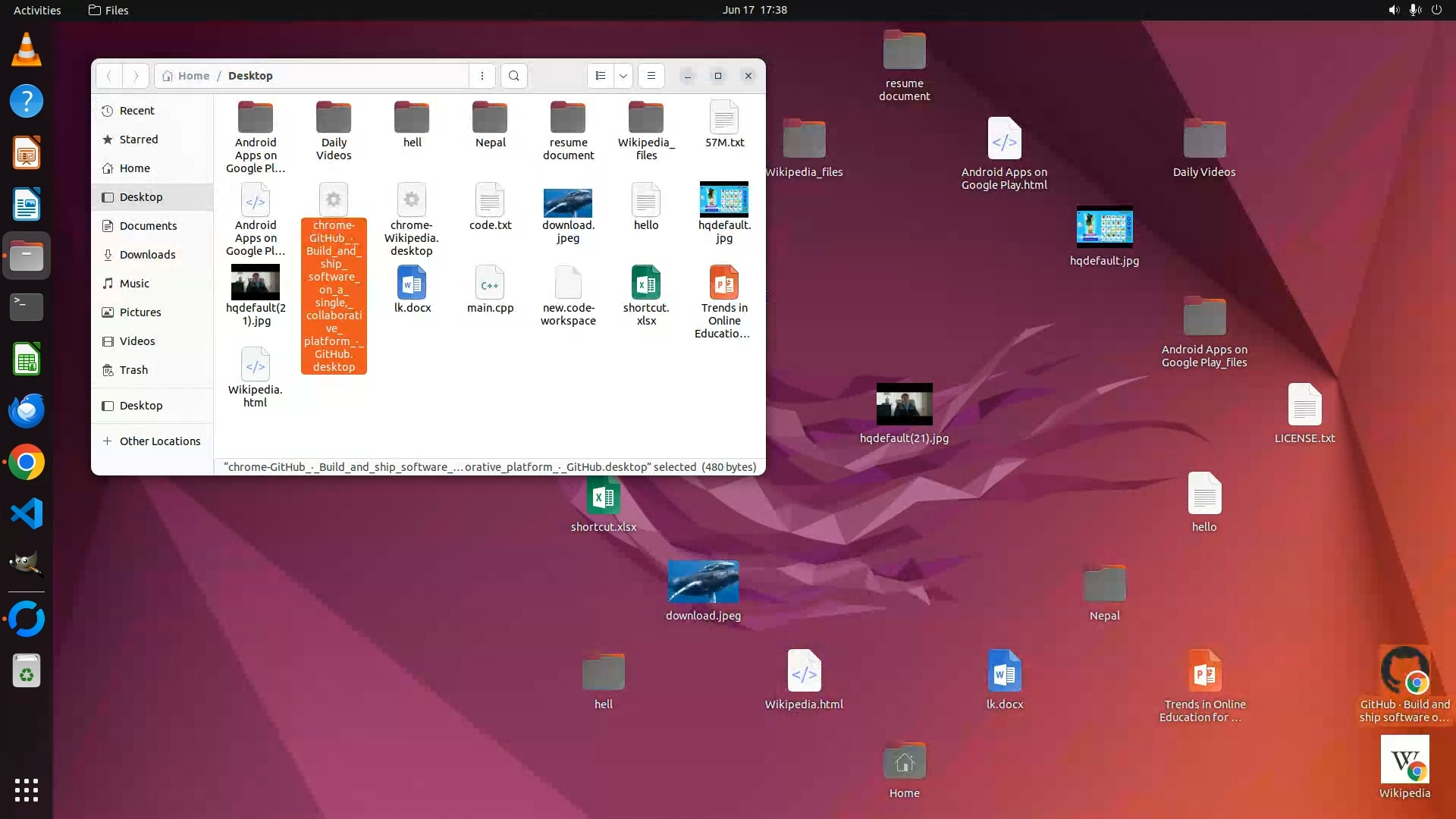1456x819 pixels.
Task: Select the main.cpp file icon
Action: [490, 284]
